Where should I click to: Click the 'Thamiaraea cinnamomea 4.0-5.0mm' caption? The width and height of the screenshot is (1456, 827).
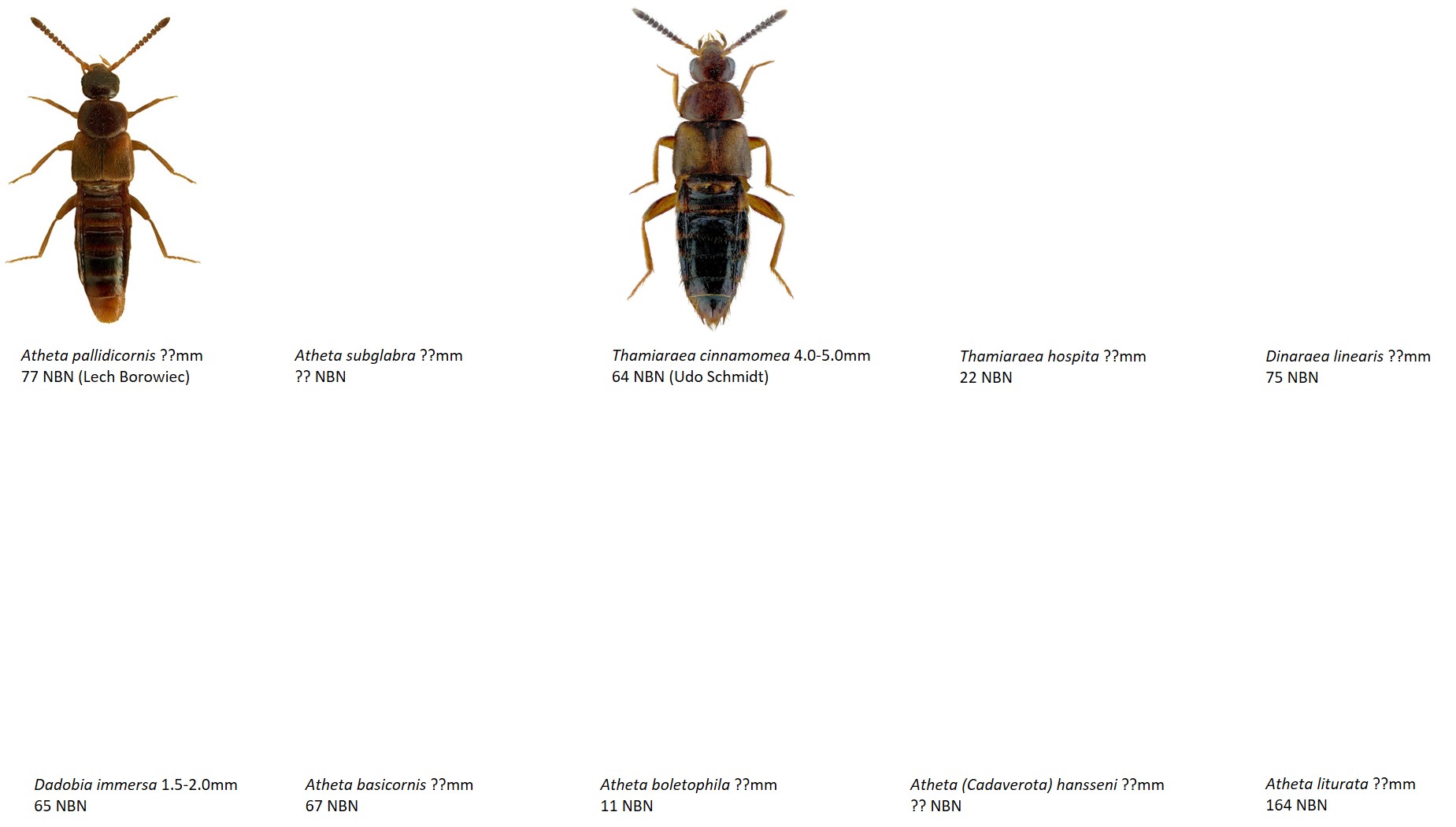pyautogui.click(x=741, y=355)
